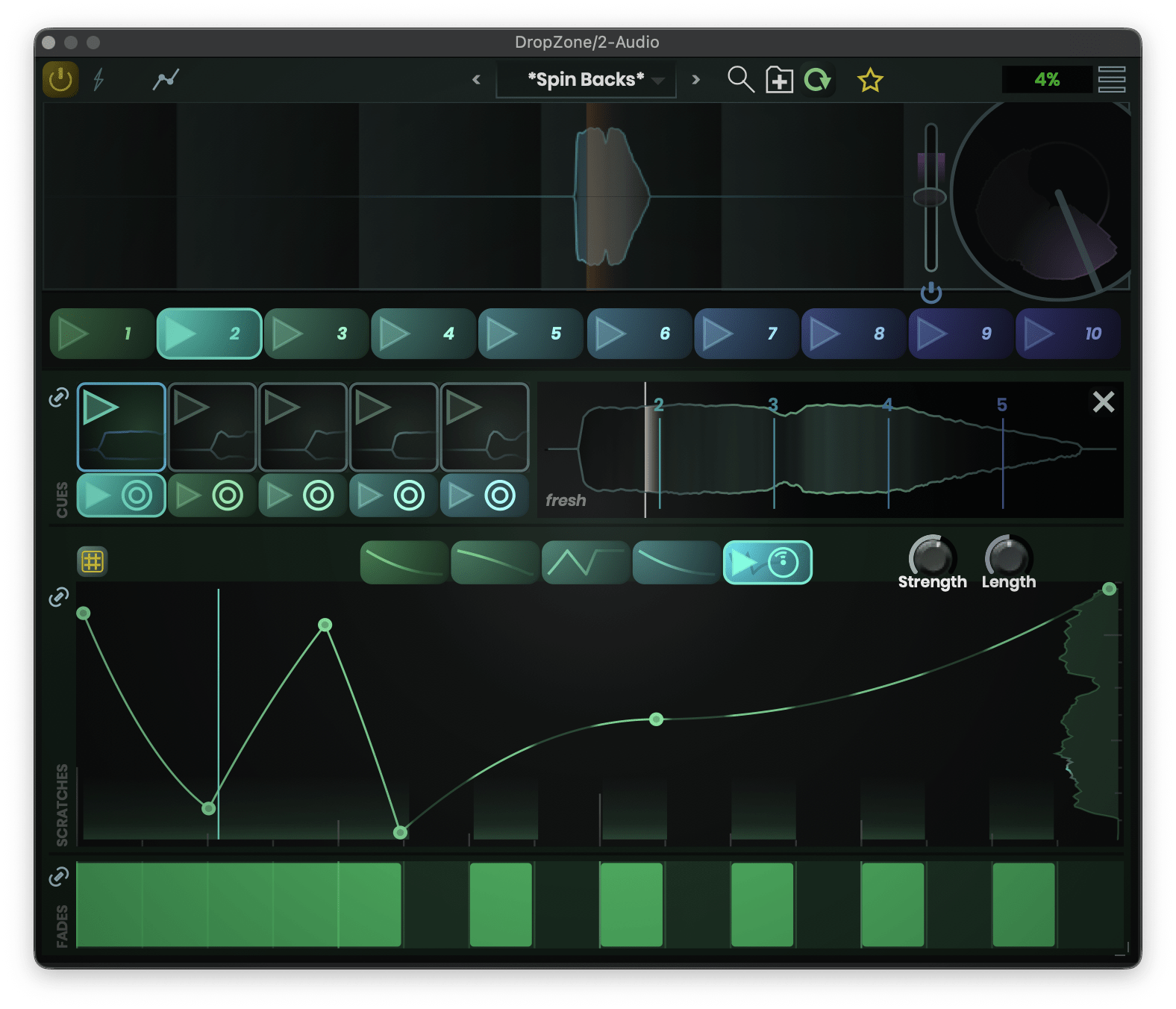Viewport: 1176px width, 1009px height.
Task: Select the fifth cue thumbnail
Action: (x=484, y=427)
